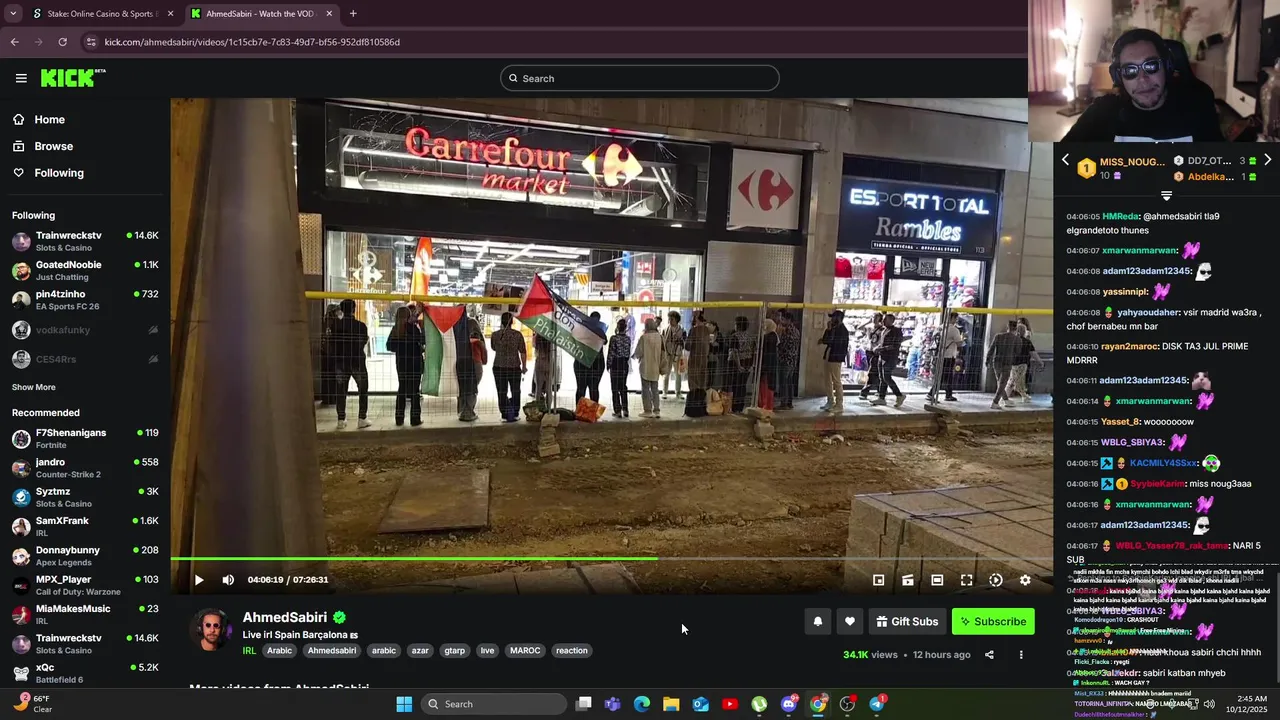Play the VOD video
The width and height of the screenshot is (1280, 720).
pos(199,580)
